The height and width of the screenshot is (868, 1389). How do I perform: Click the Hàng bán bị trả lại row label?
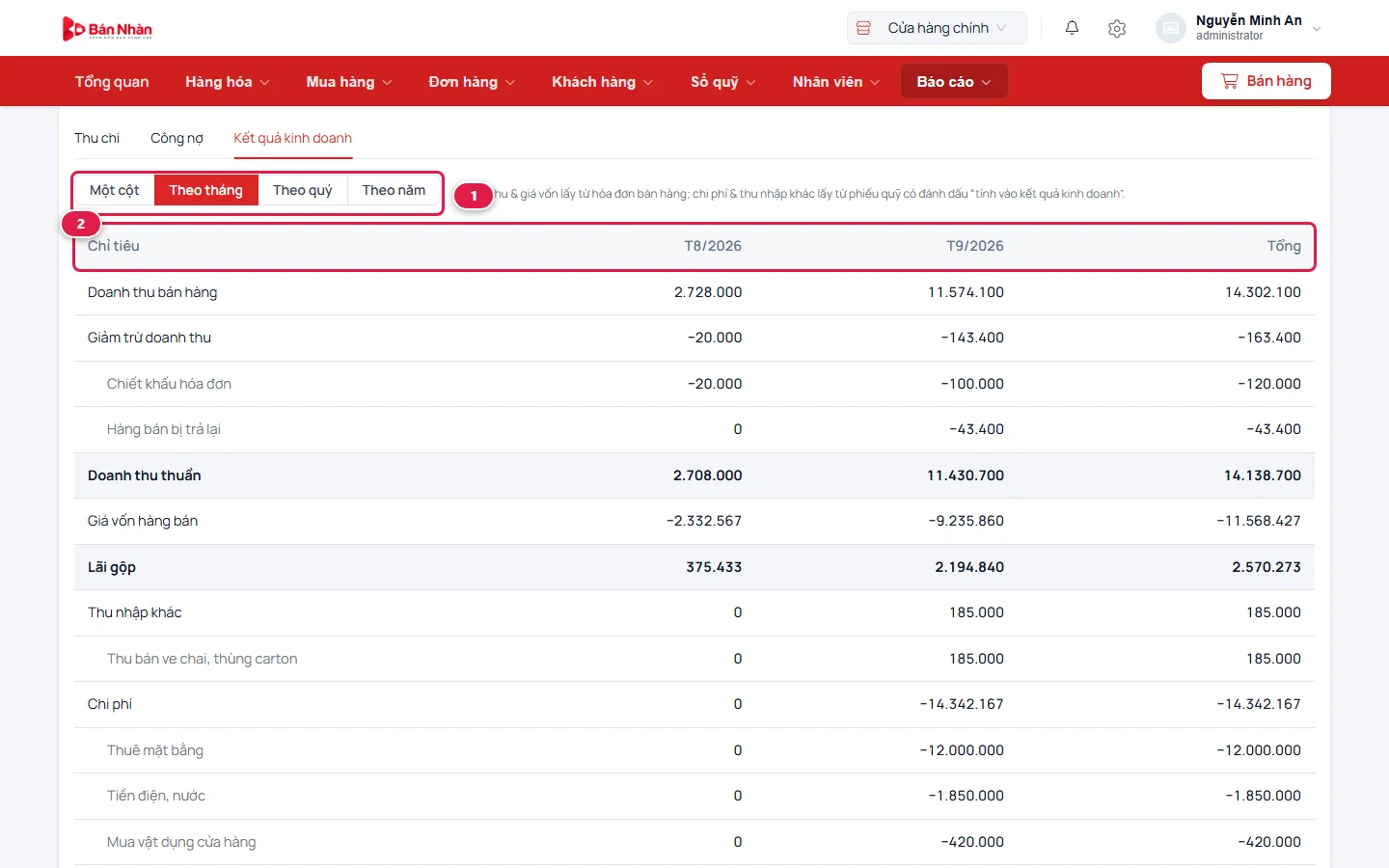click(x=164, y=429)
